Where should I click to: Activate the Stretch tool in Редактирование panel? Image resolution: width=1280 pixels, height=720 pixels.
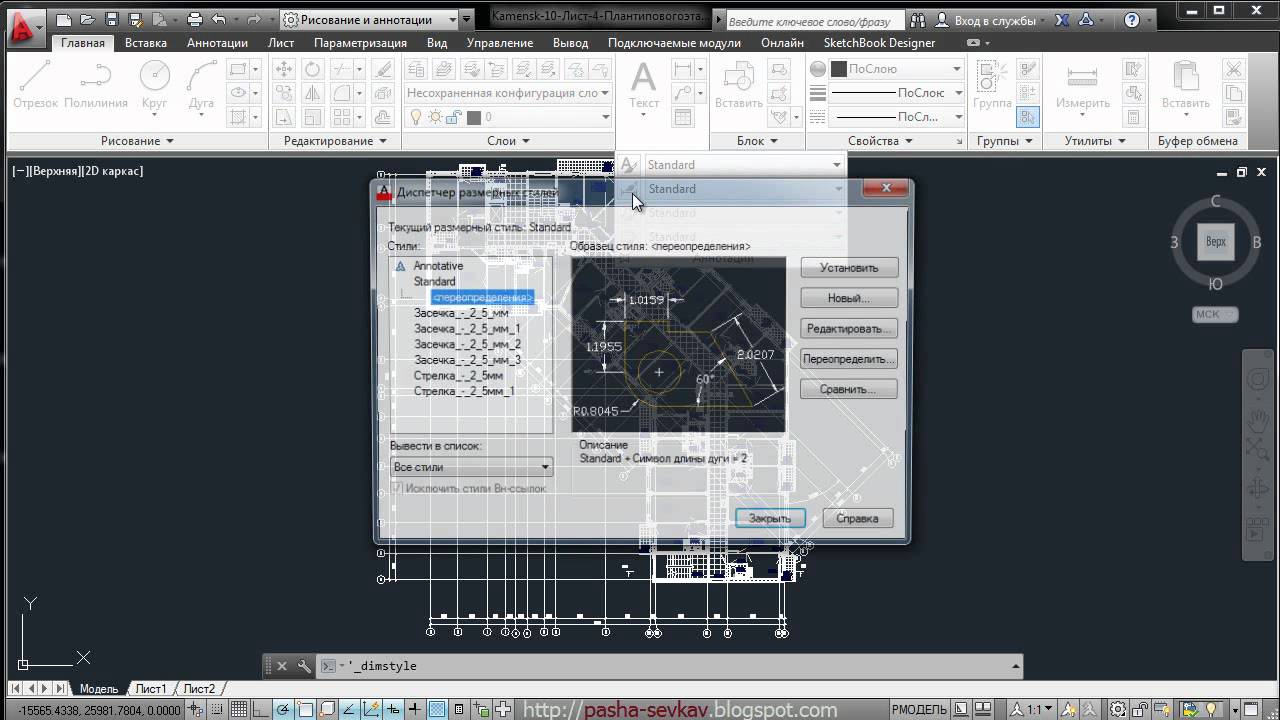point(284,117)
